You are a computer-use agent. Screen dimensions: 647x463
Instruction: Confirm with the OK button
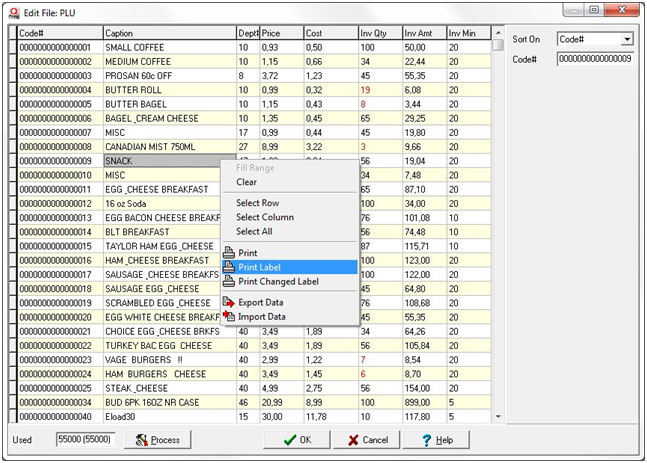pyautogui.click(x=297, y=440)
